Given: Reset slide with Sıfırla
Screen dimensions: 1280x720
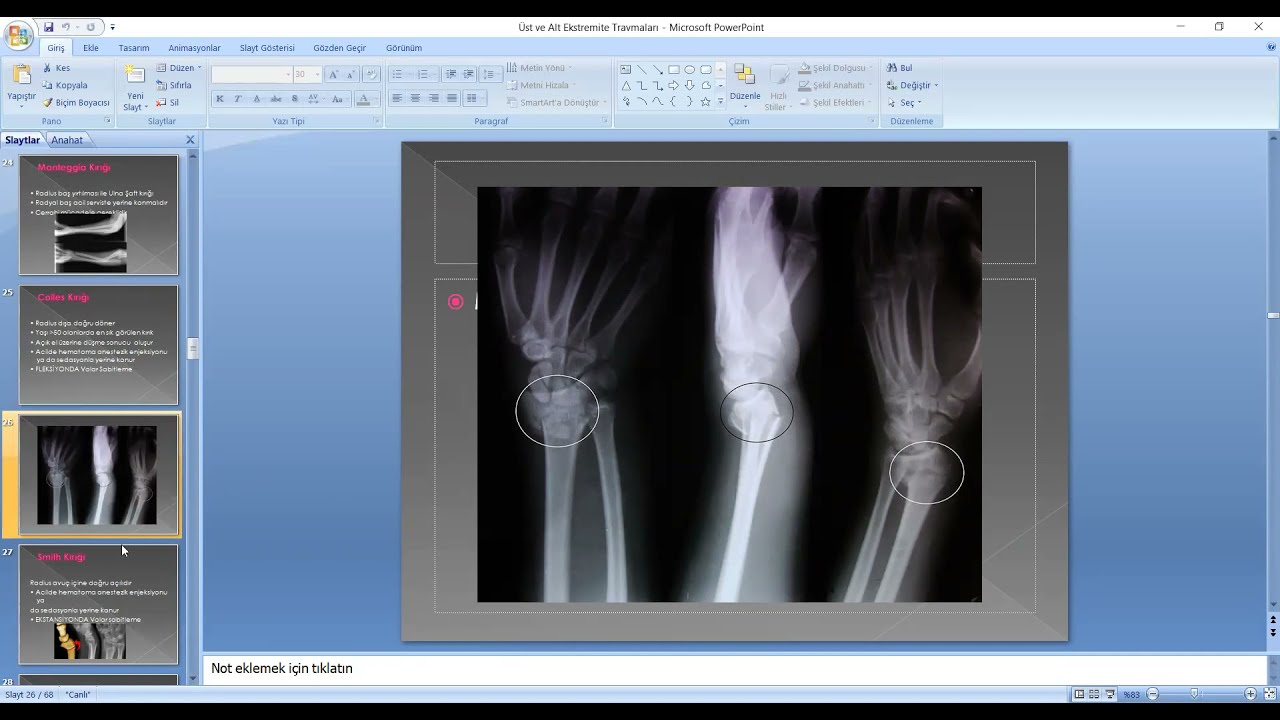Looking at the screenshot, I should point(174,85).
